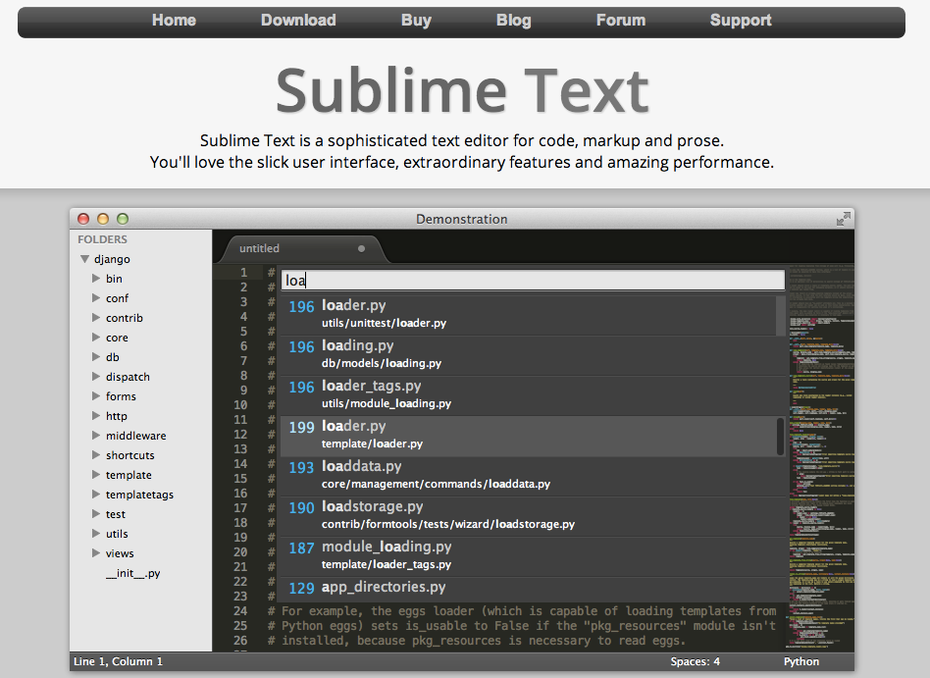Choose the loaddata.py result

click(x=532, y=477)
